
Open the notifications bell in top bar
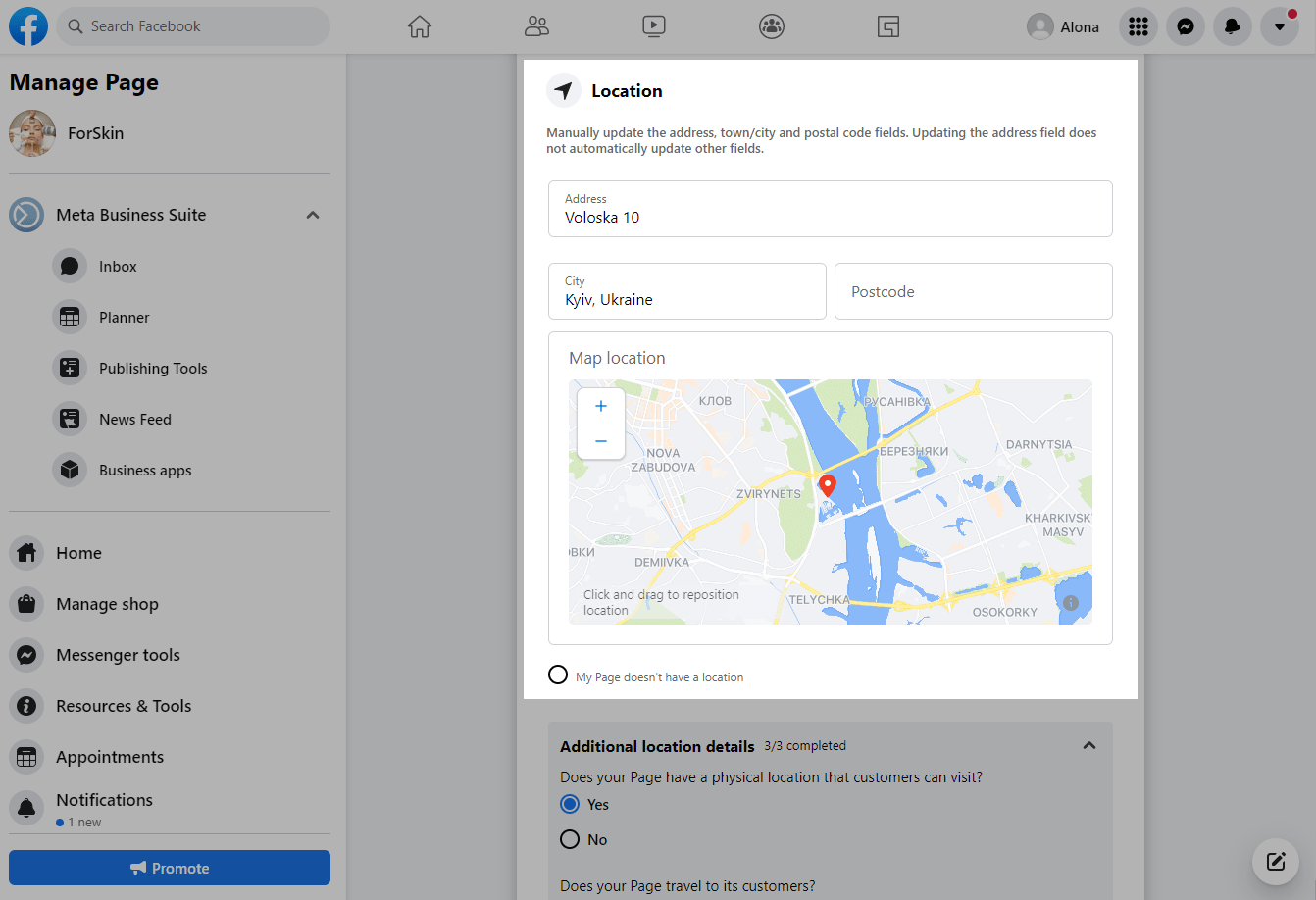click(x=1233, y=26)
